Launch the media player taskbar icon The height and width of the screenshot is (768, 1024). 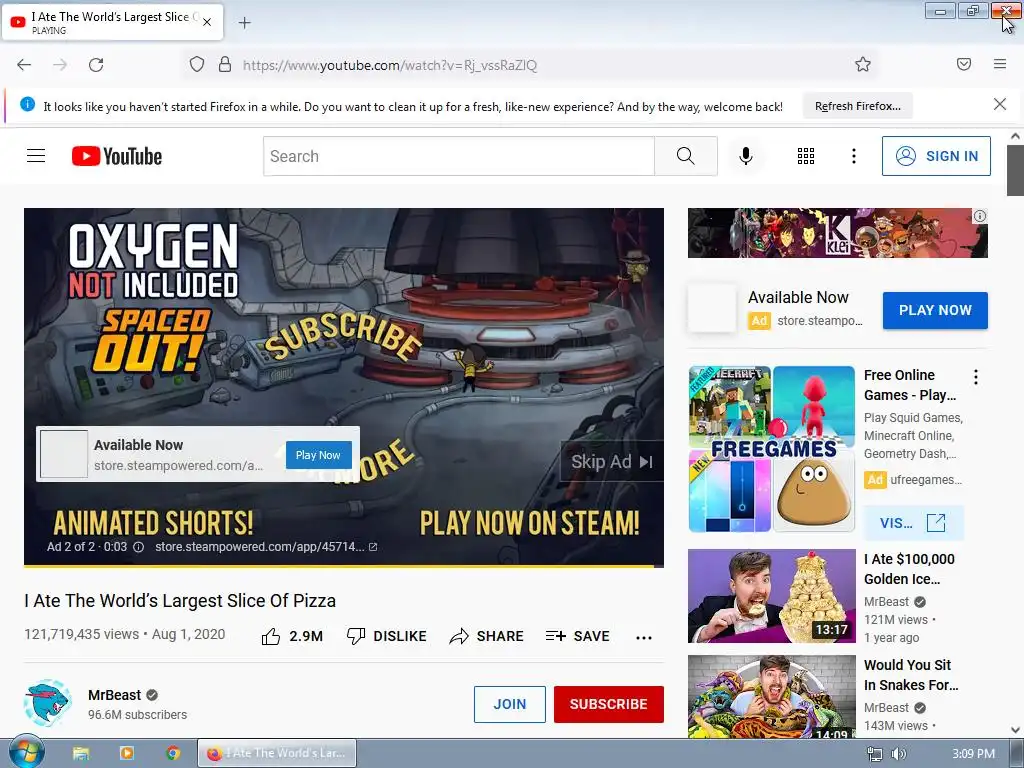pyautogui.click(x=127, y=754)
